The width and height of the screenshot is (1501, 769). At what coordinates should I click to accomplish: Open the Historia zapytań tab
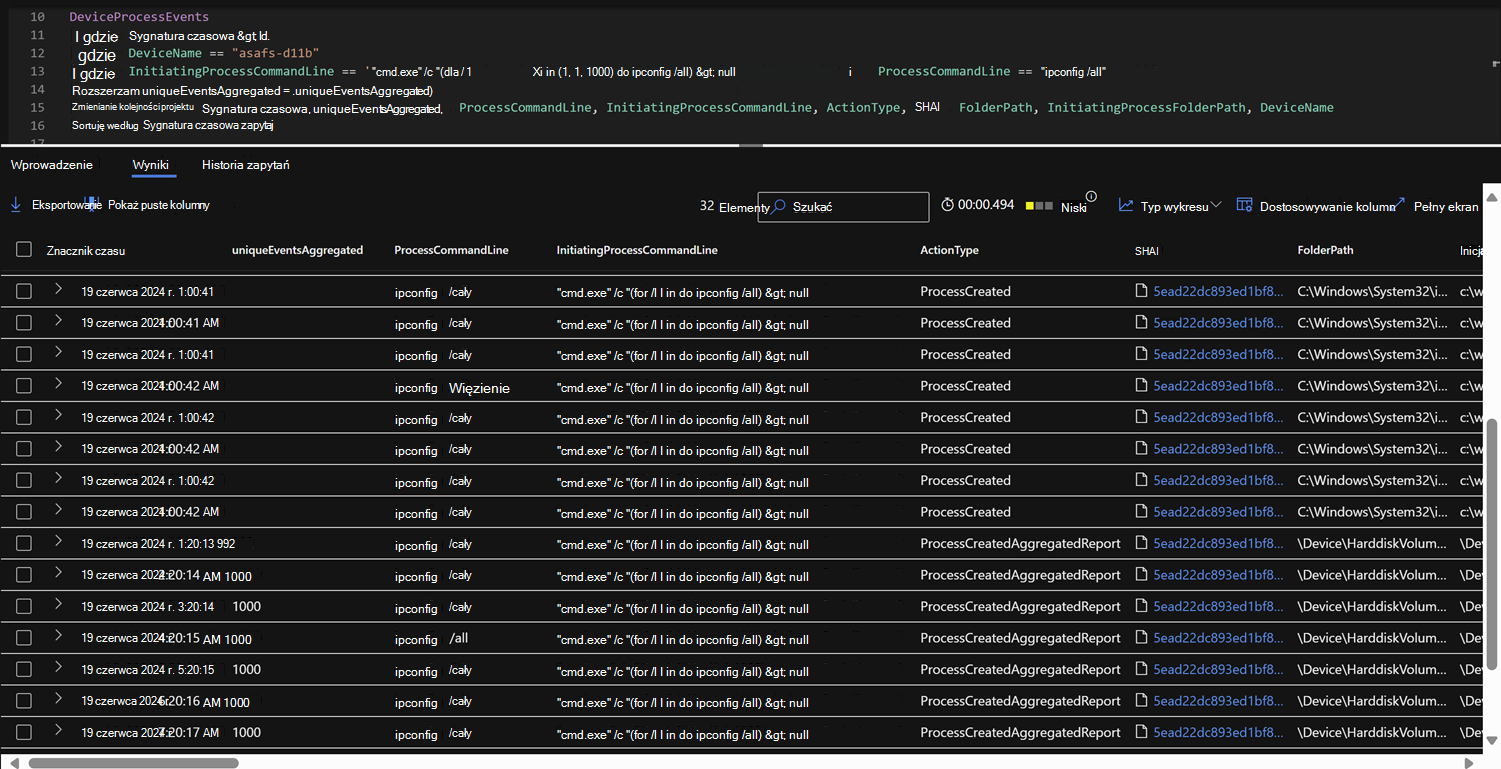pos(245,165)
